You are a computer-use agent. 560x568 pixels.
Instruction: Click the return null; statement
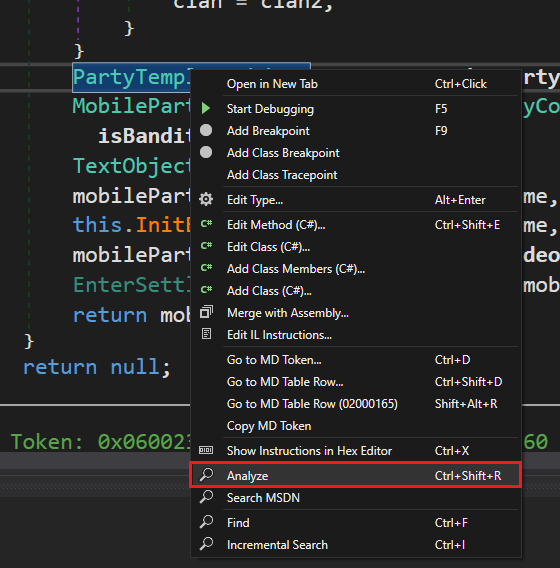[96, 367]
